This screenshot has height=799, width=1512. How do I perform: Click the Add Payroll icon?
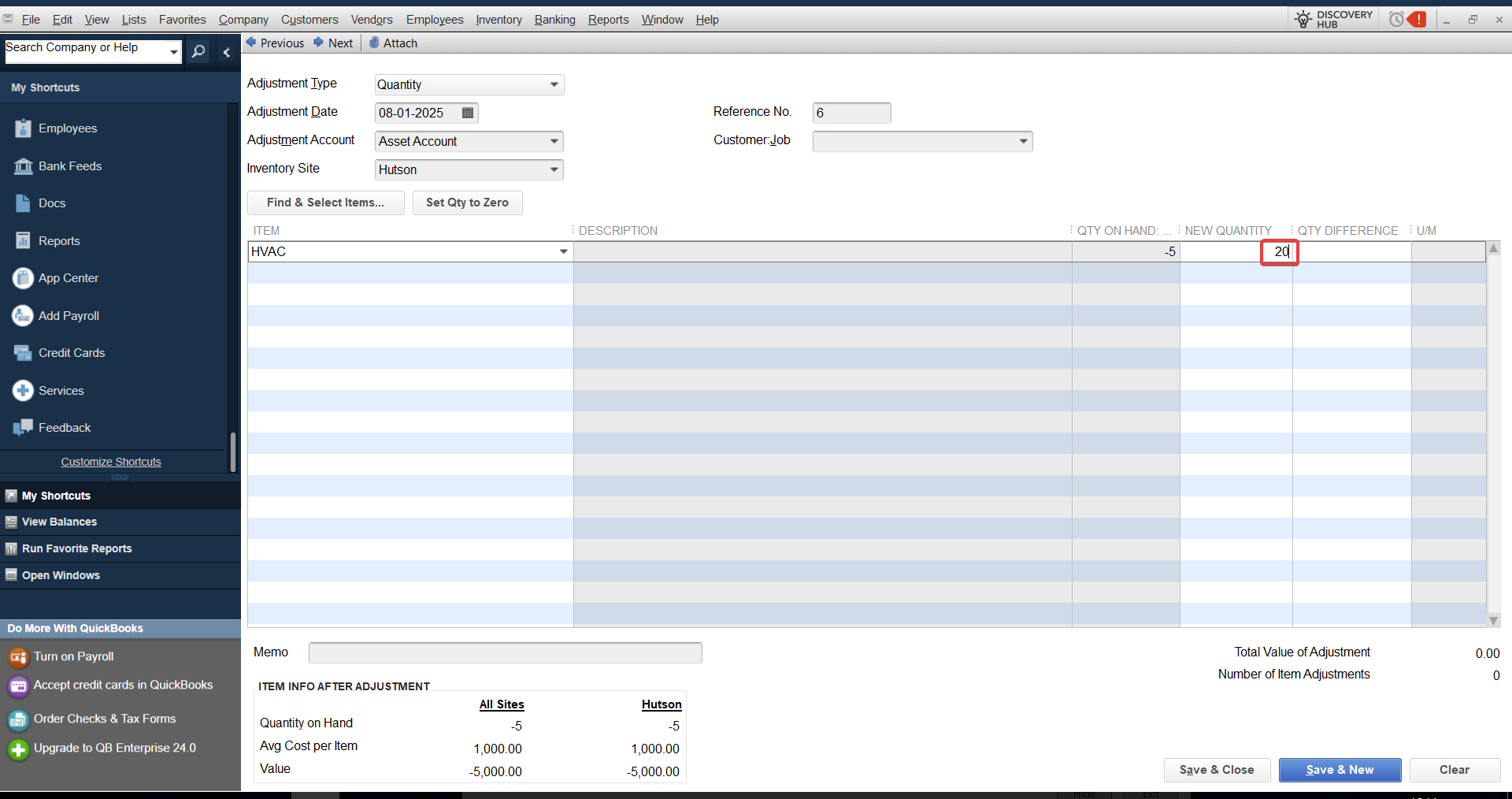coord(23,316)
